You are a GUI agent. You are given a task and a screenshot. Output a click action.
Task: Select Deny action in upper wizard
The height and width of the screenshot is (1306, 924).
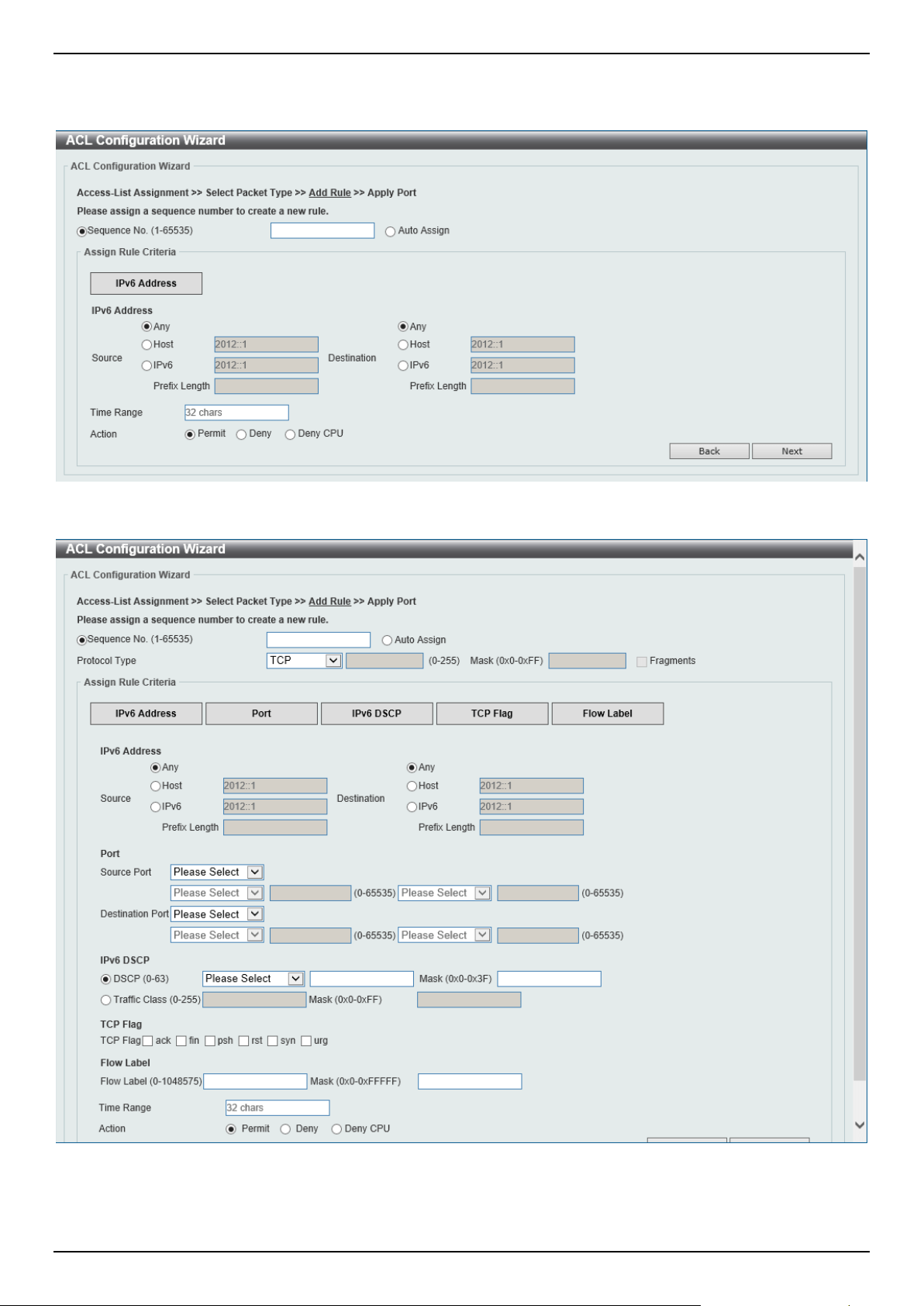[x=241, y=434]
